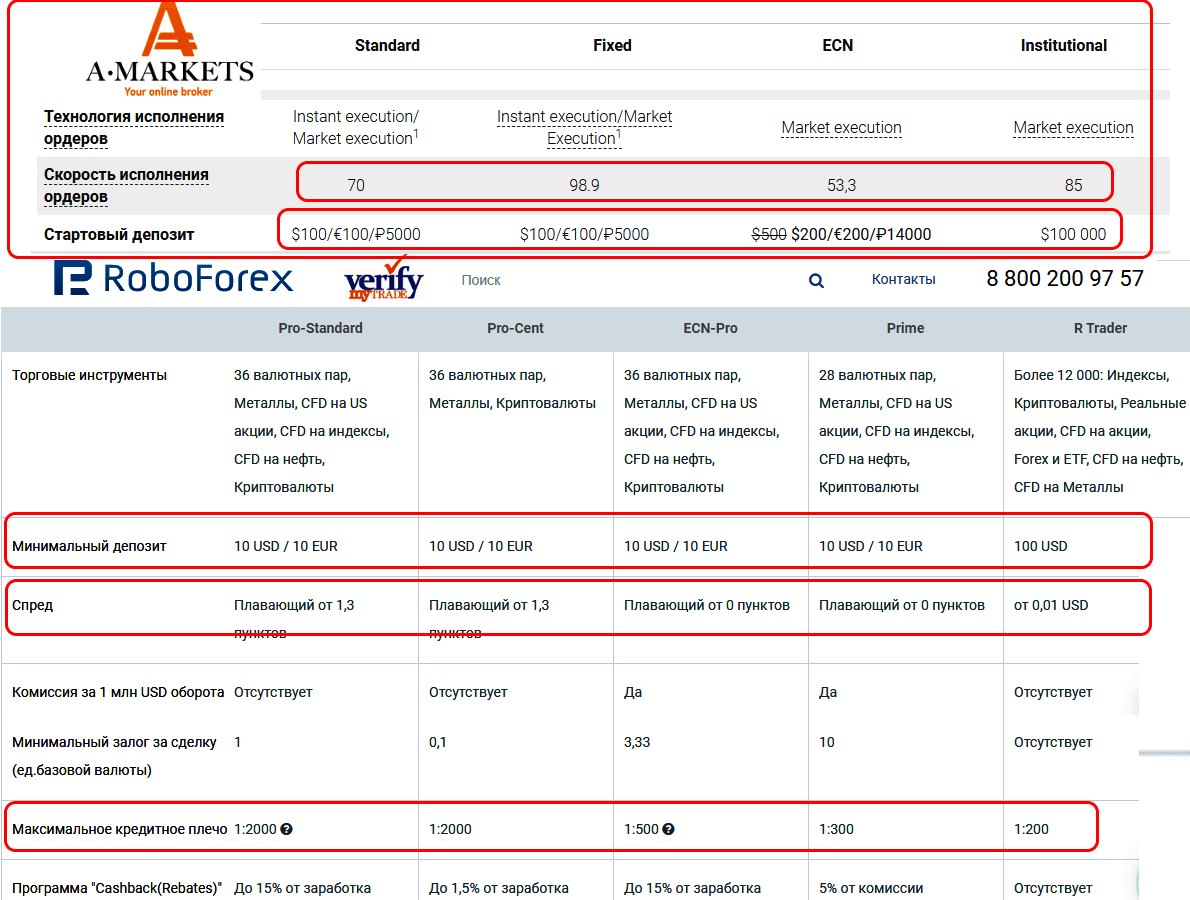The height and width of the screenshot is (900, 1190).
Task: Select the Institutional account column header
Action: (1063, 45)
